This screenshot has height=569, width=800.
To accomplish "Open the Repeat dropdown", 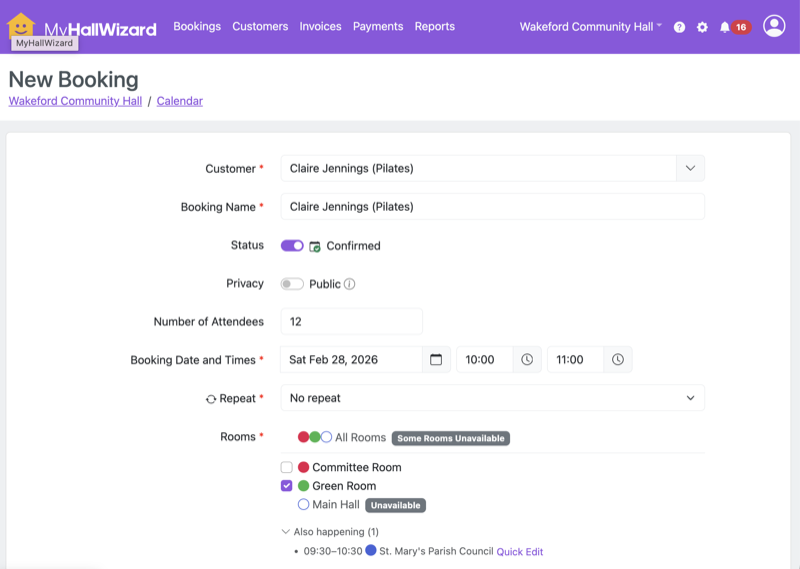I will 492,398.
